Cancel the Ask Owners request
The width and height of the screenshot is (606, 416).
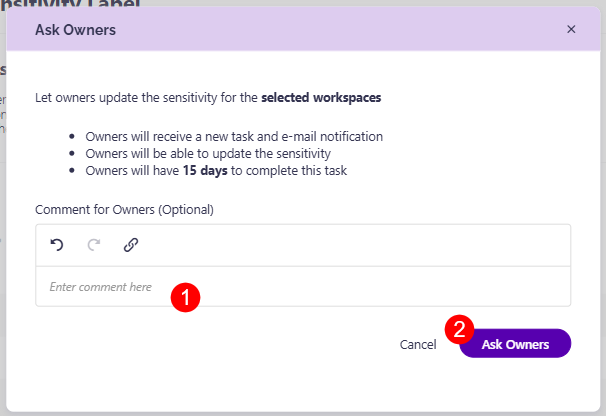418,344
